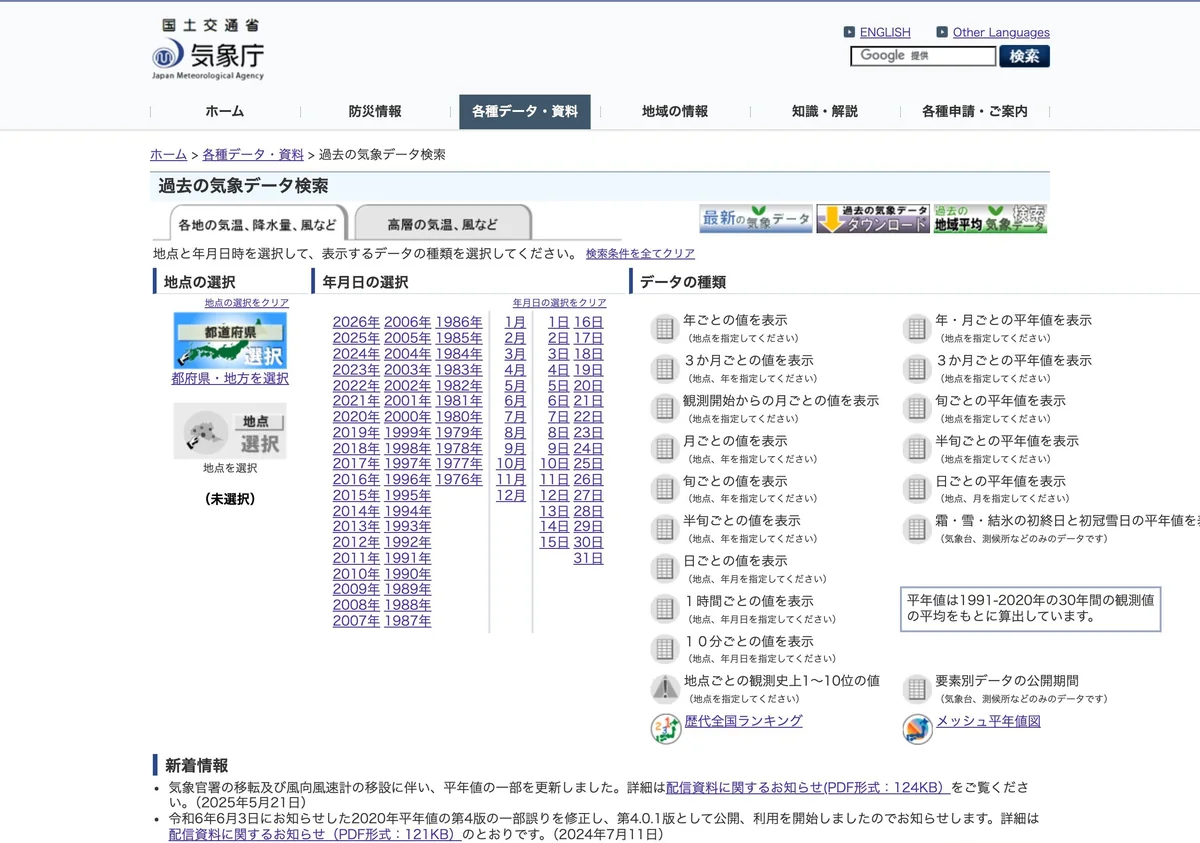
Task: Click the Google search input field
Action: [x=923, y=56]
